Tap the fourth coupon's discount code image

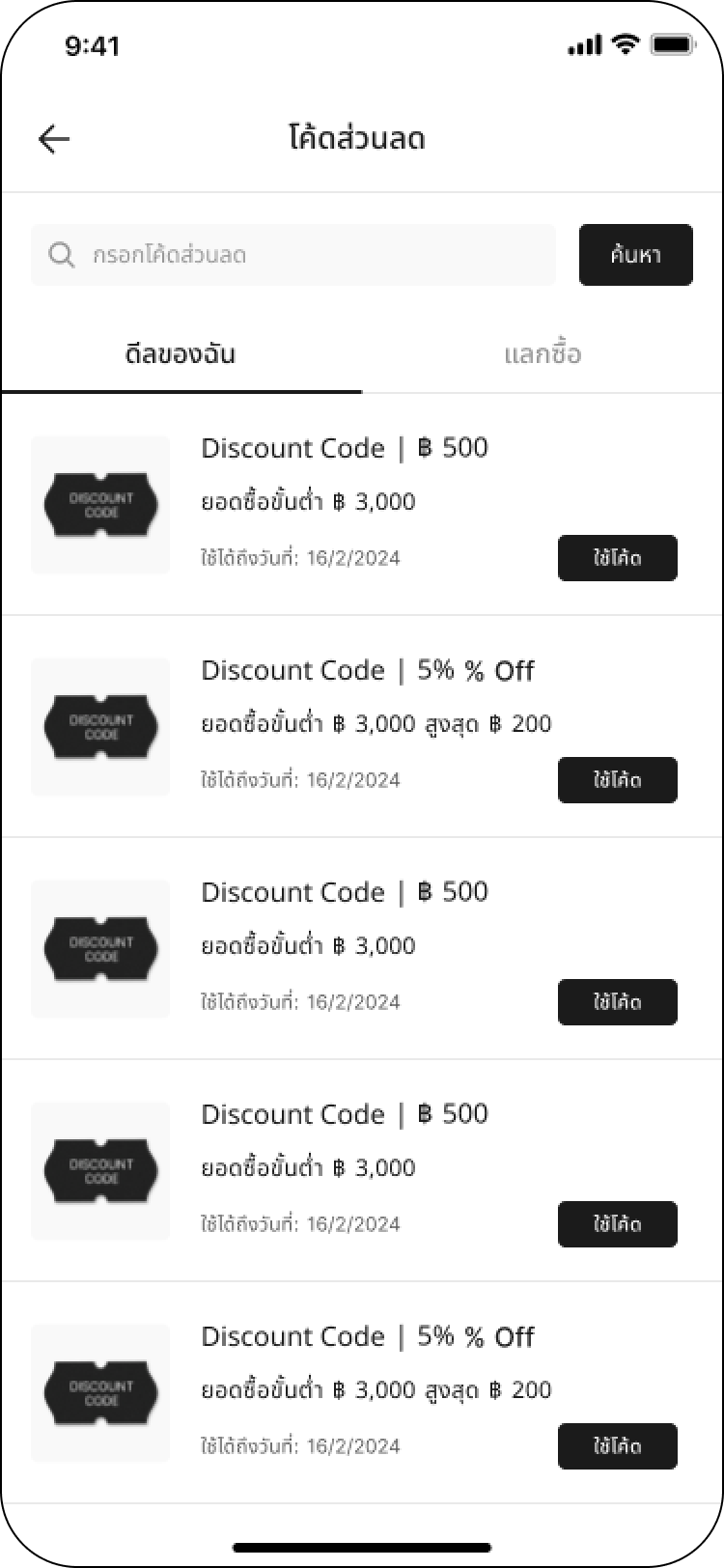100,1171
